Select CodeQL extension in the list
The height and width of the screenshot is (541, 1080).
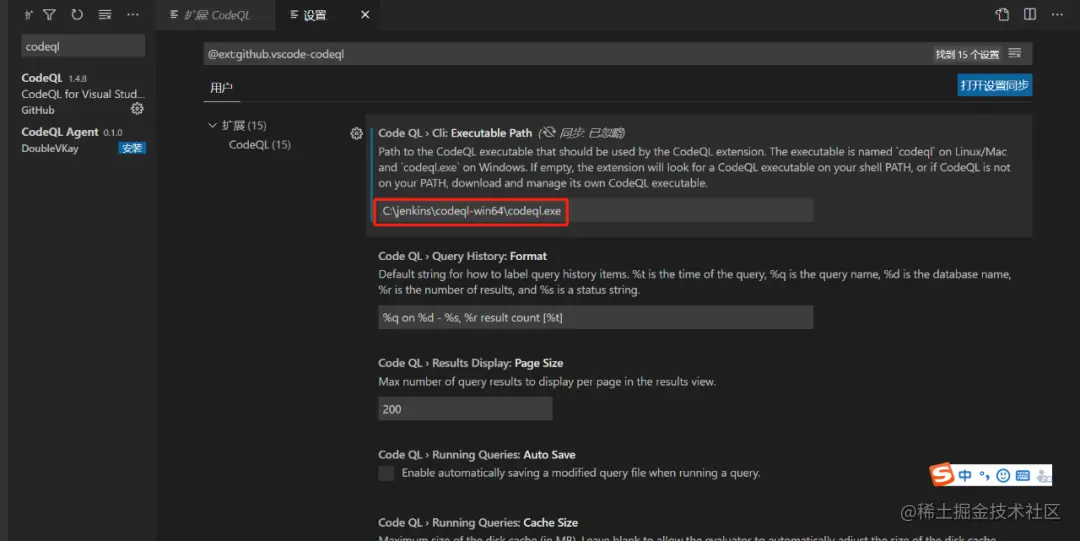coord(83,93)
